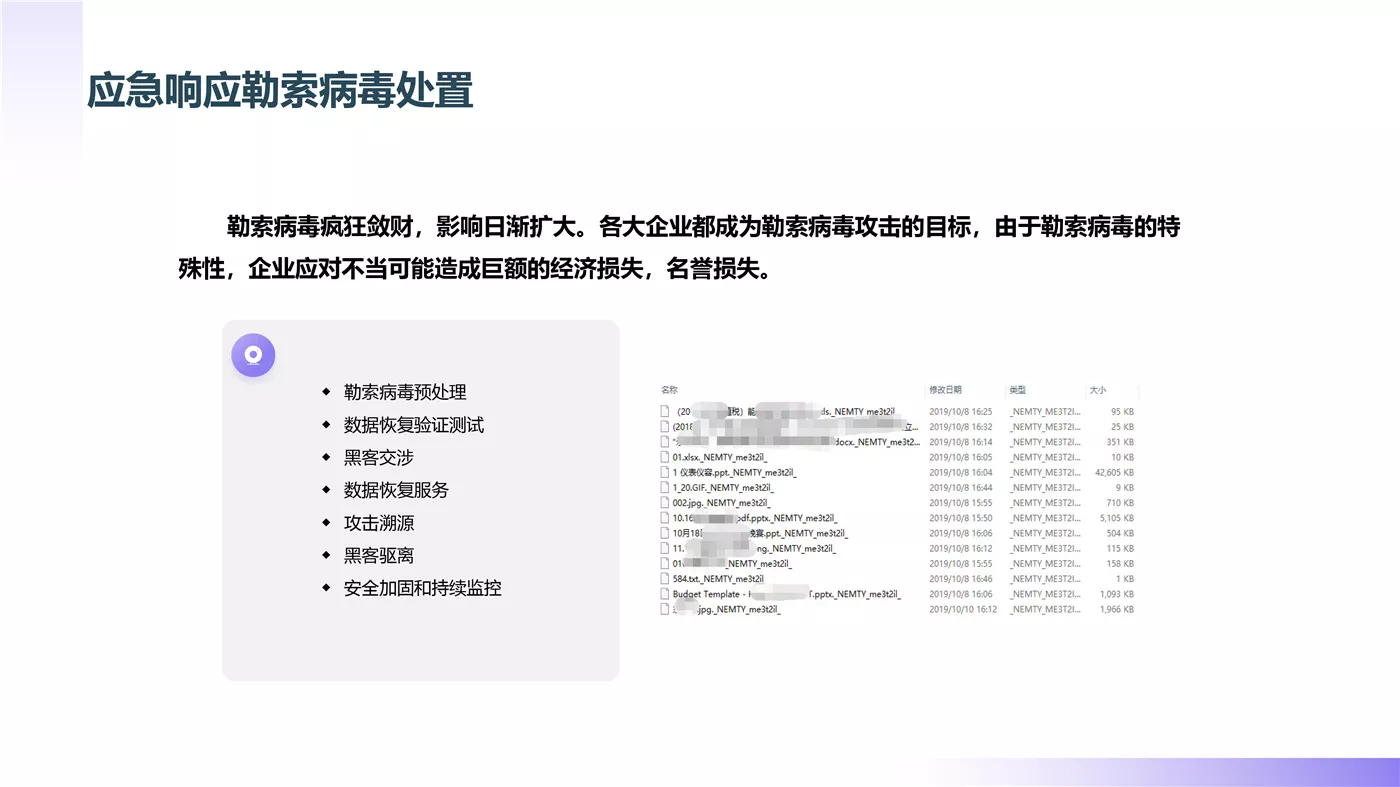This screenshot has width=1400, height=787.
Task: Click file icon beside 584.txt._NEMTY_me3t2il
Action: [664, 578]
